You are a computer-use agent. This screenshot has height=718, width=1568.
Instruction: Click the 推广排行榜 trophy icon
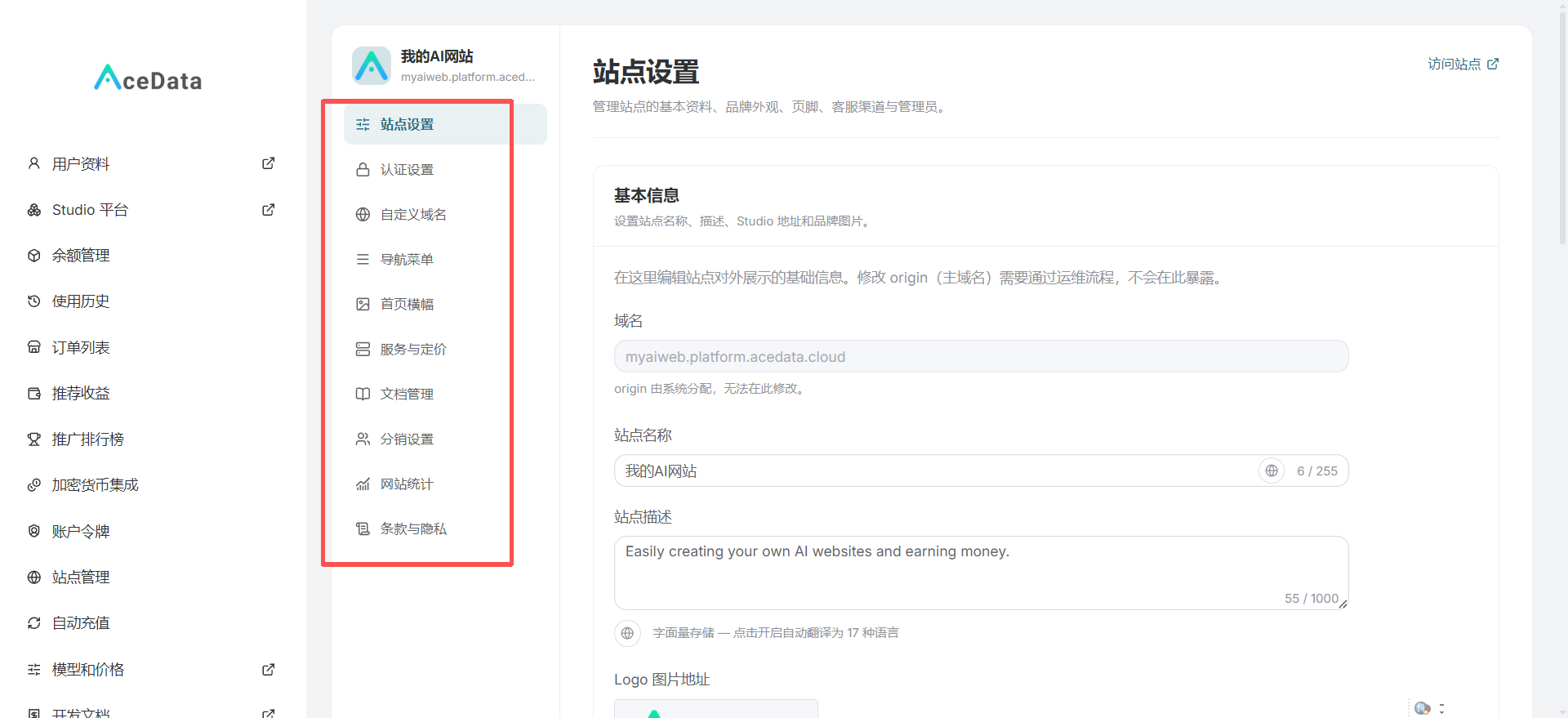[34, 439]
